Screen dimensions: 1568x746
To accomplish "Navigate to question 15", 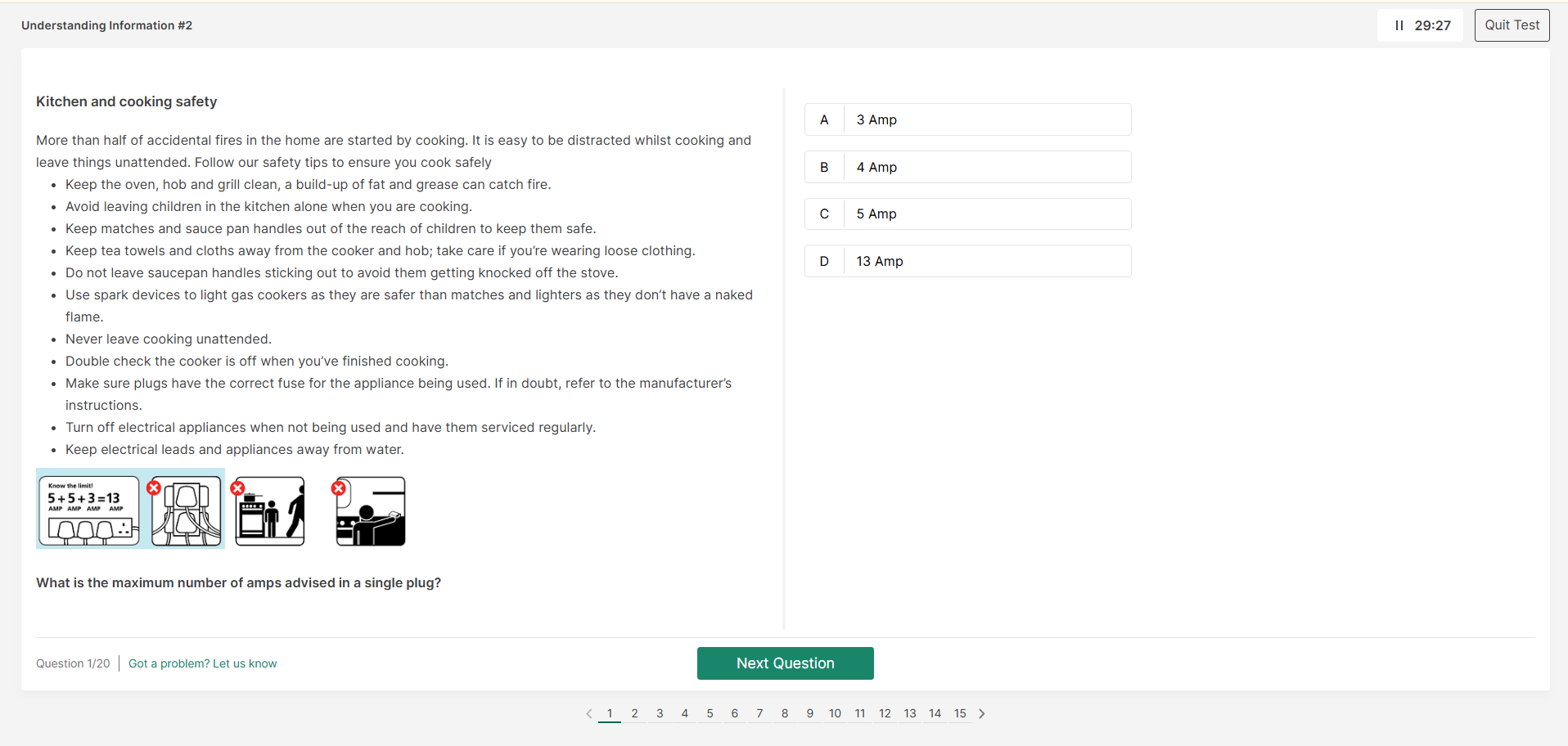I will click(x=960, y=713).
